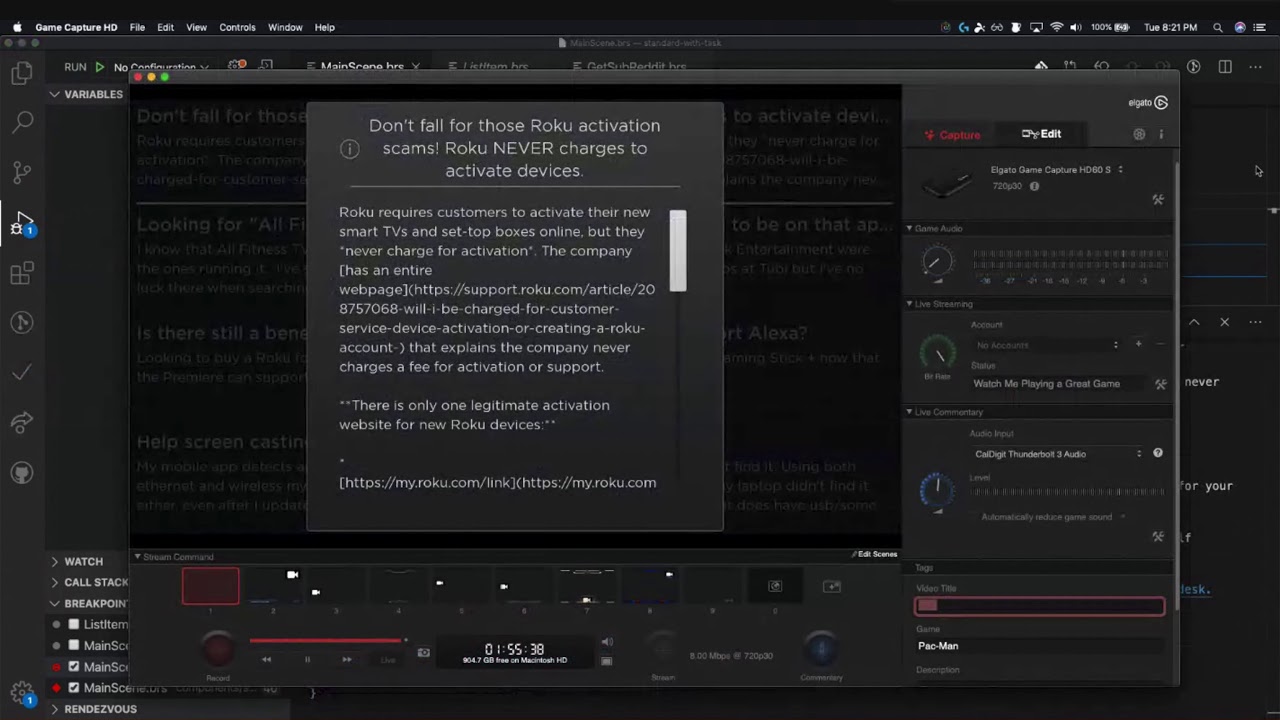Click the Status field Watch Me Playing a Great Game
The image size is (1280, 720).
[x=1060, y=384]
